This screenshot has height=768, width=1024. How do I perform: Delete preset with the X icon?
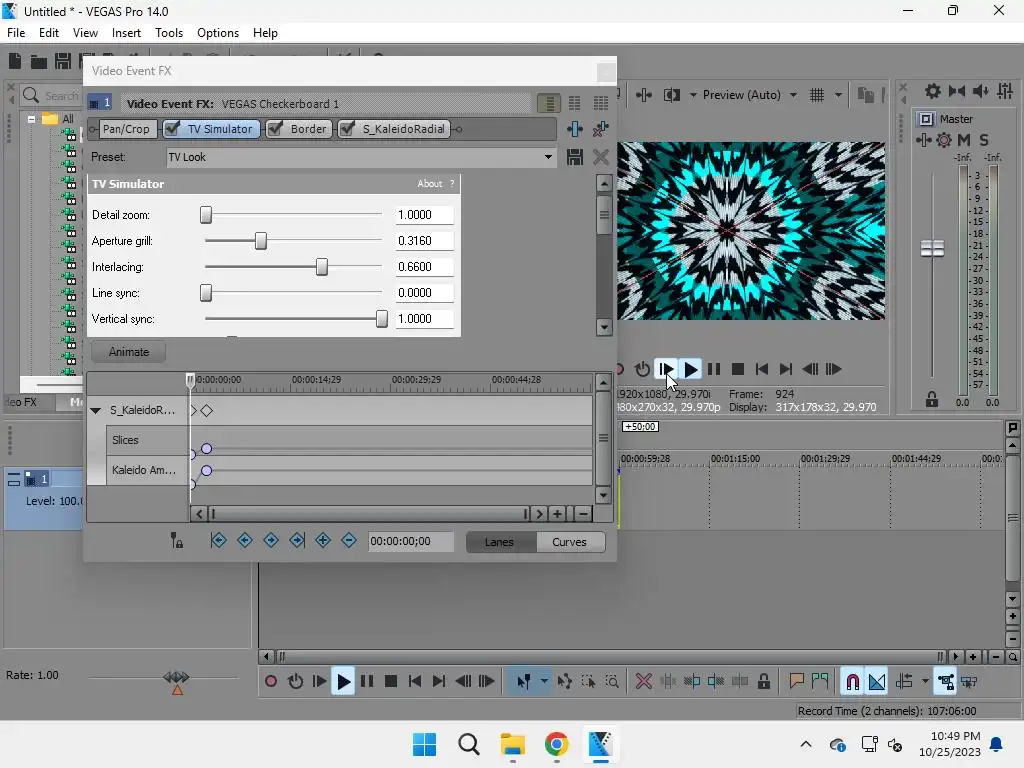coord(601,157)
